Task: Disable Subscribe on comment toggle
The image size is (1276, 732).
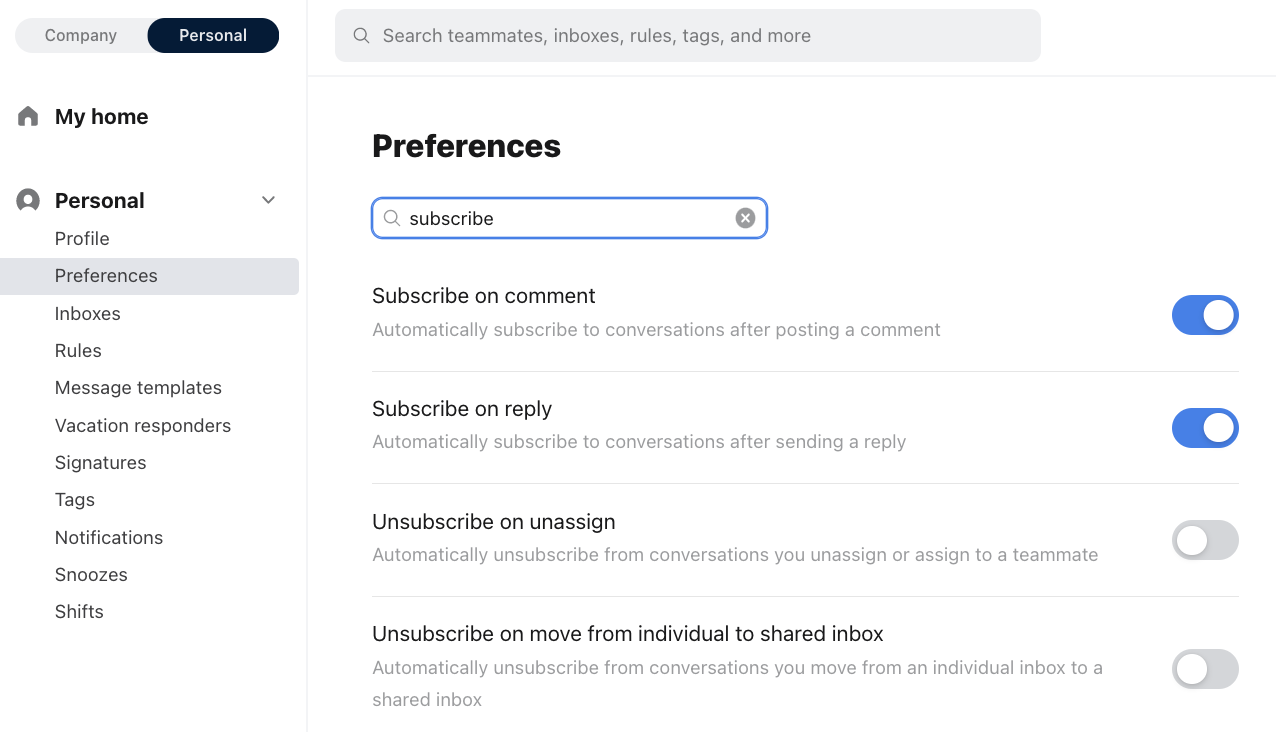Action: pos(1205,315)
